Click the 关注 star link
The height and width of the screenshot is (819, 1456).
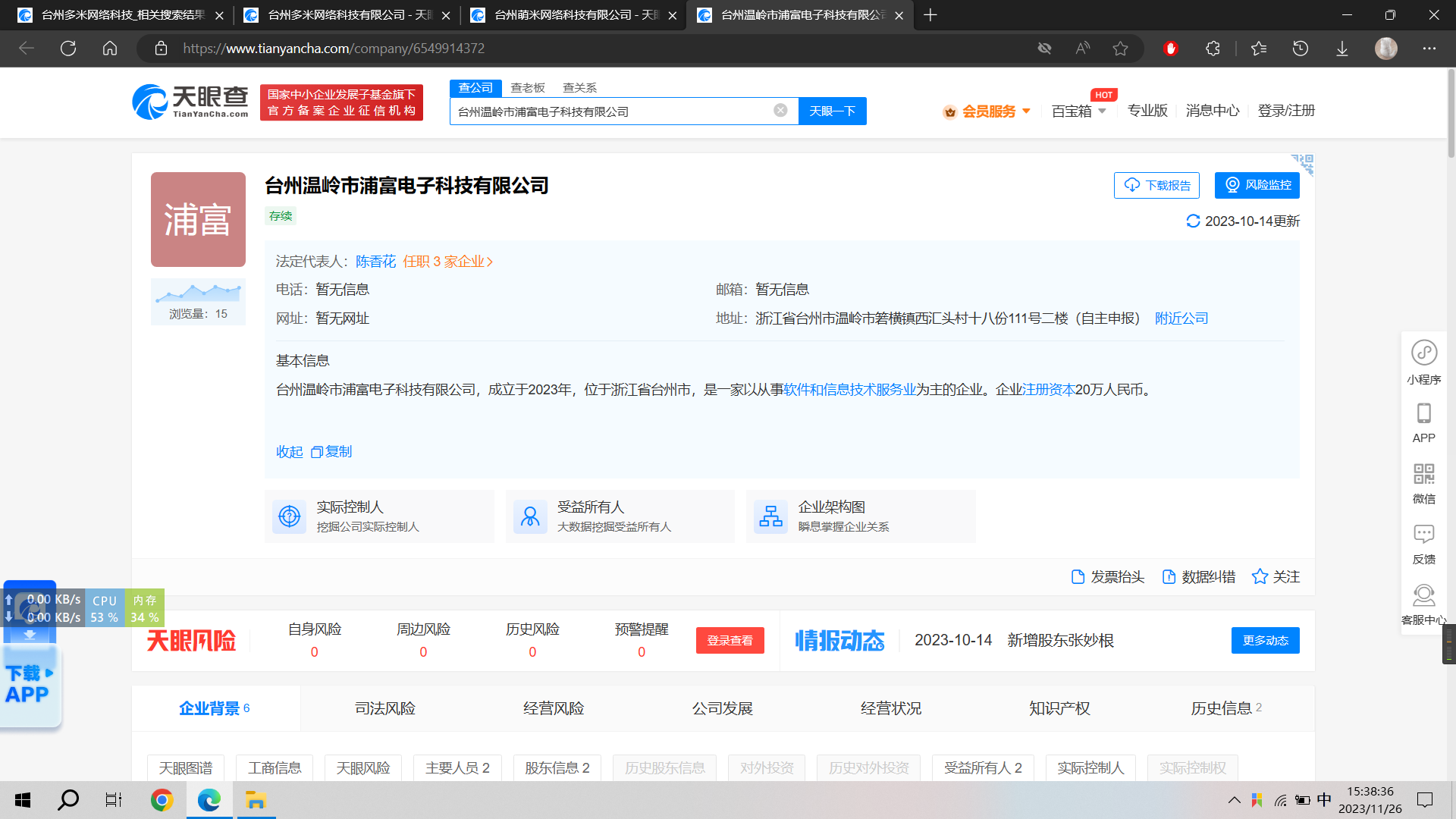point(1276,577)
